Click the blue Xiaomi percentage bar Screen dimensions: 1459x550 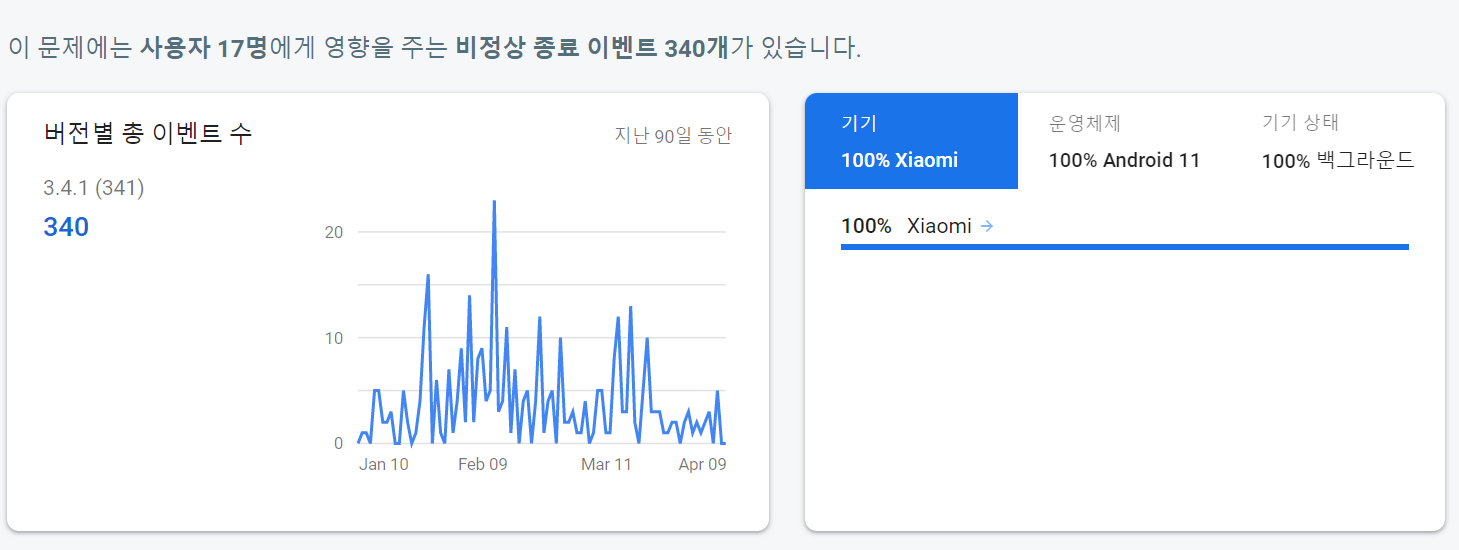(x=1124, y=246)
